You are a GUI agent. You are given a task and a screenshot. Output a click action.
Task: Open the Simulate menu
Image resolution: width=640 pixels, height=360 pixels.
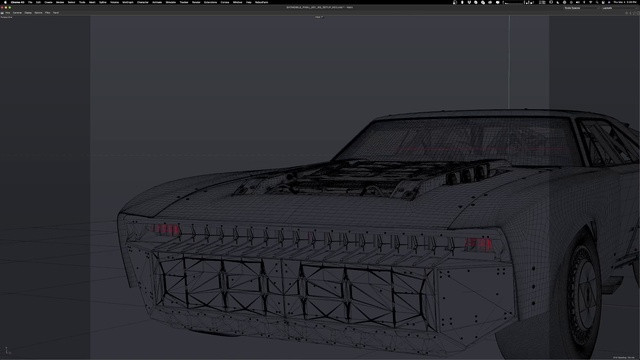point(171,2)
